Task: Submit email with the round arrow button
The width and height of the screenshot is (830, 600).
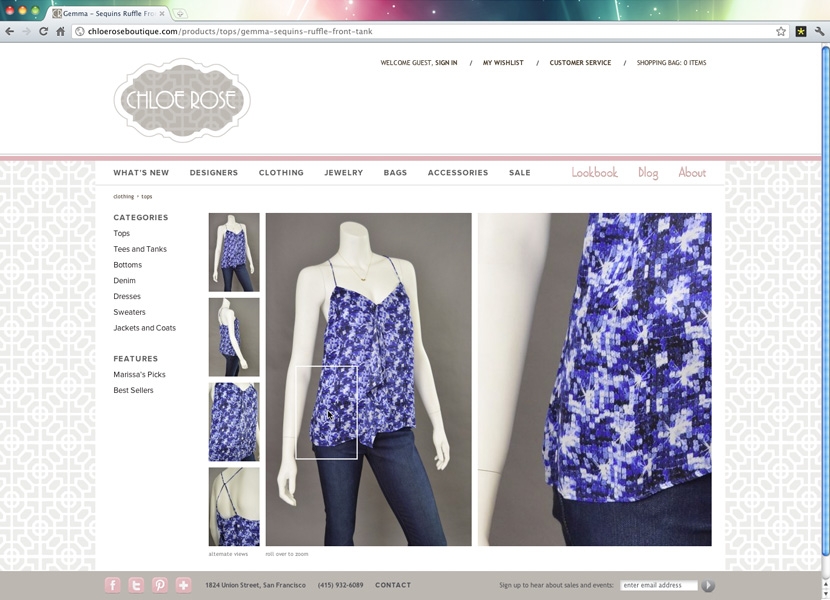Action: (708, 585)
